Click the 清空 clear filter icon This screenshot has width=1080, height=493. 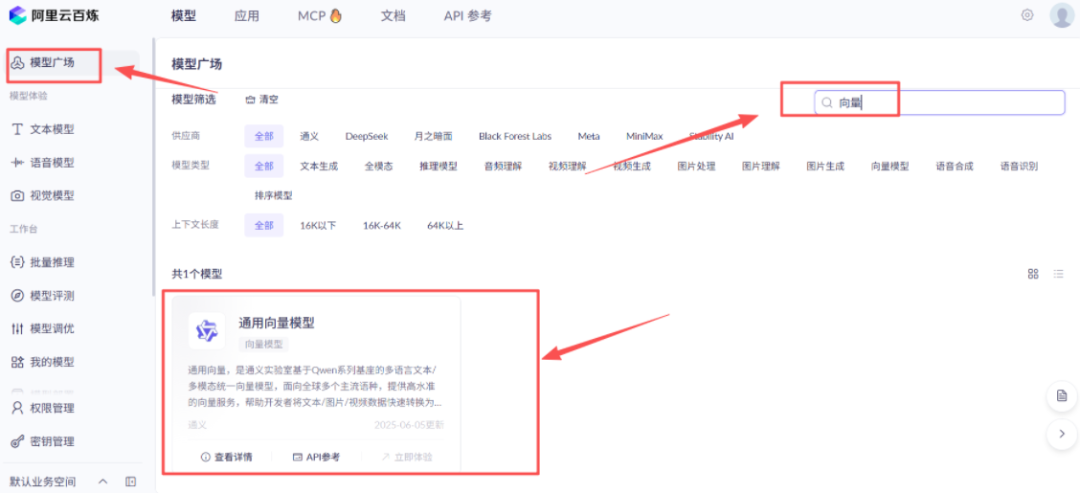(250, 100)
